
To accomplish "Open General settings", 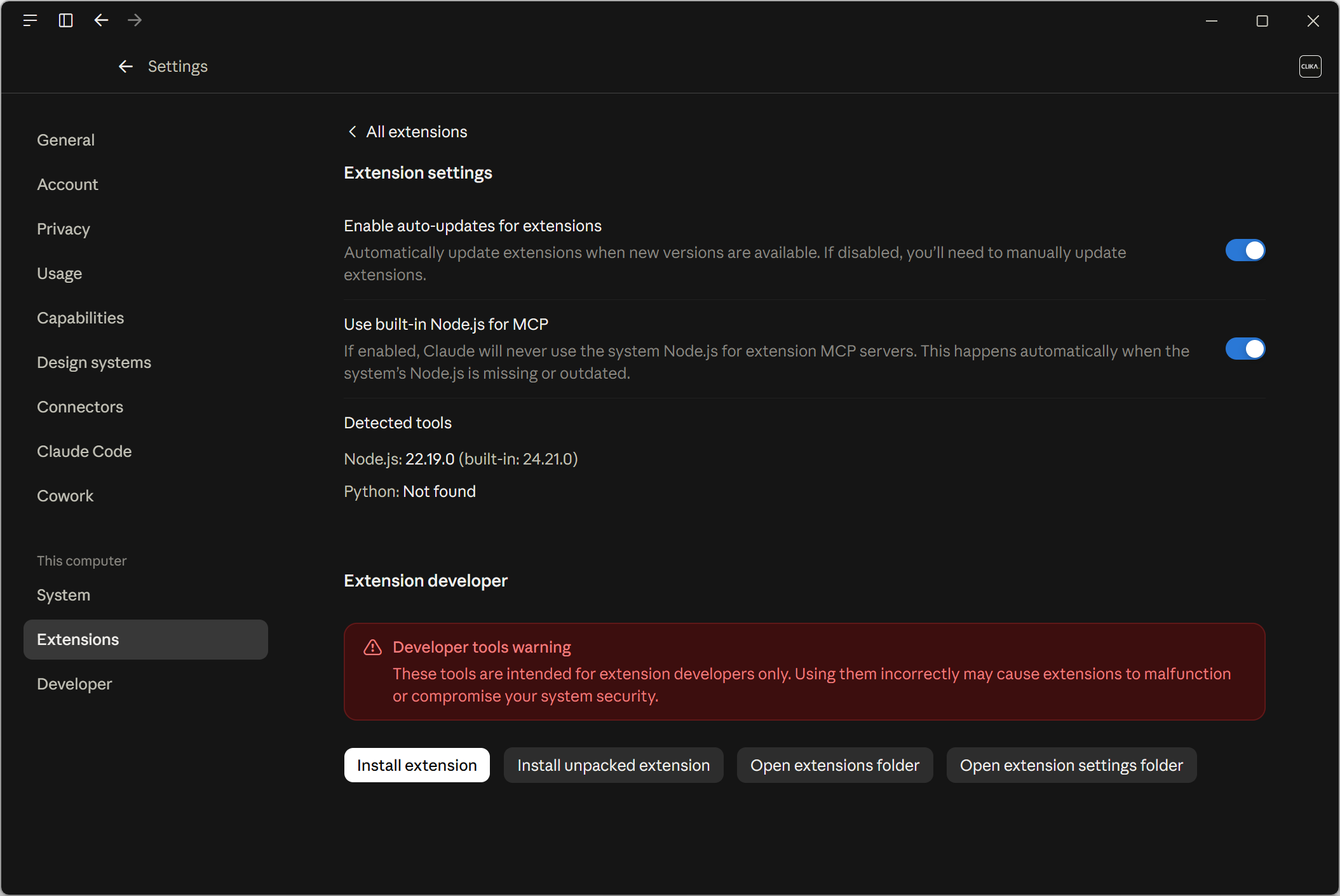I will (x=146, y=140).
